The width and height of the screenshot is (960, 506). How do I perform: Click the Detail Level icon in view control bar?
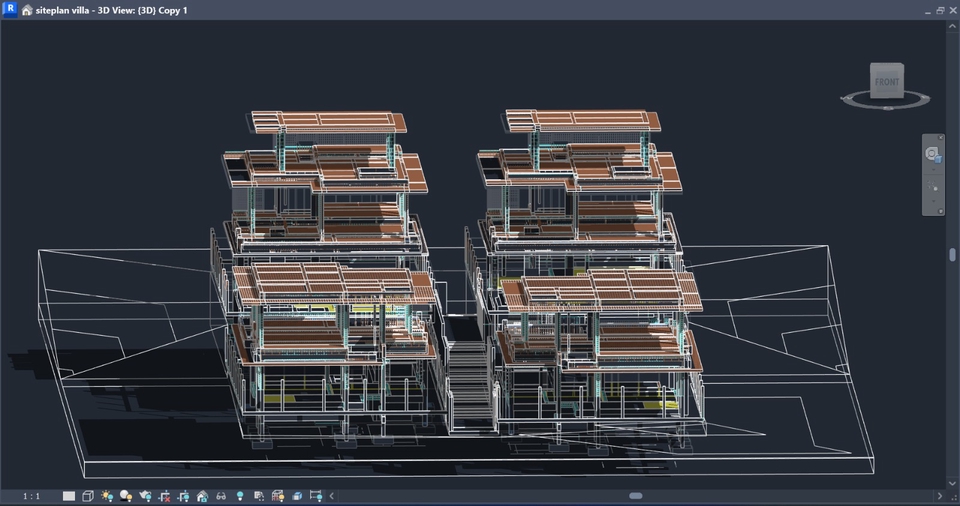tap(69, 496)
